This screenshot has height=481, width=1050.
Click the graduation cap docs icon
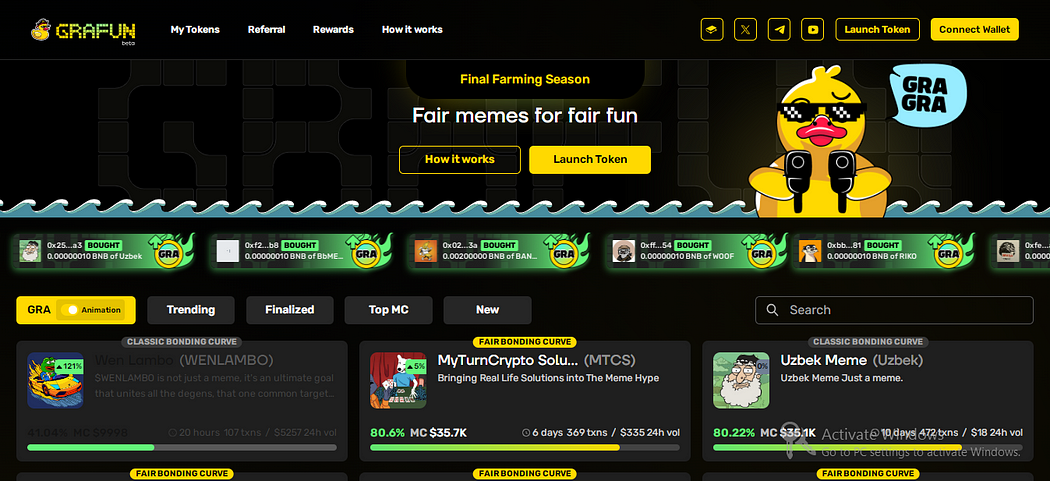(712, 29)
